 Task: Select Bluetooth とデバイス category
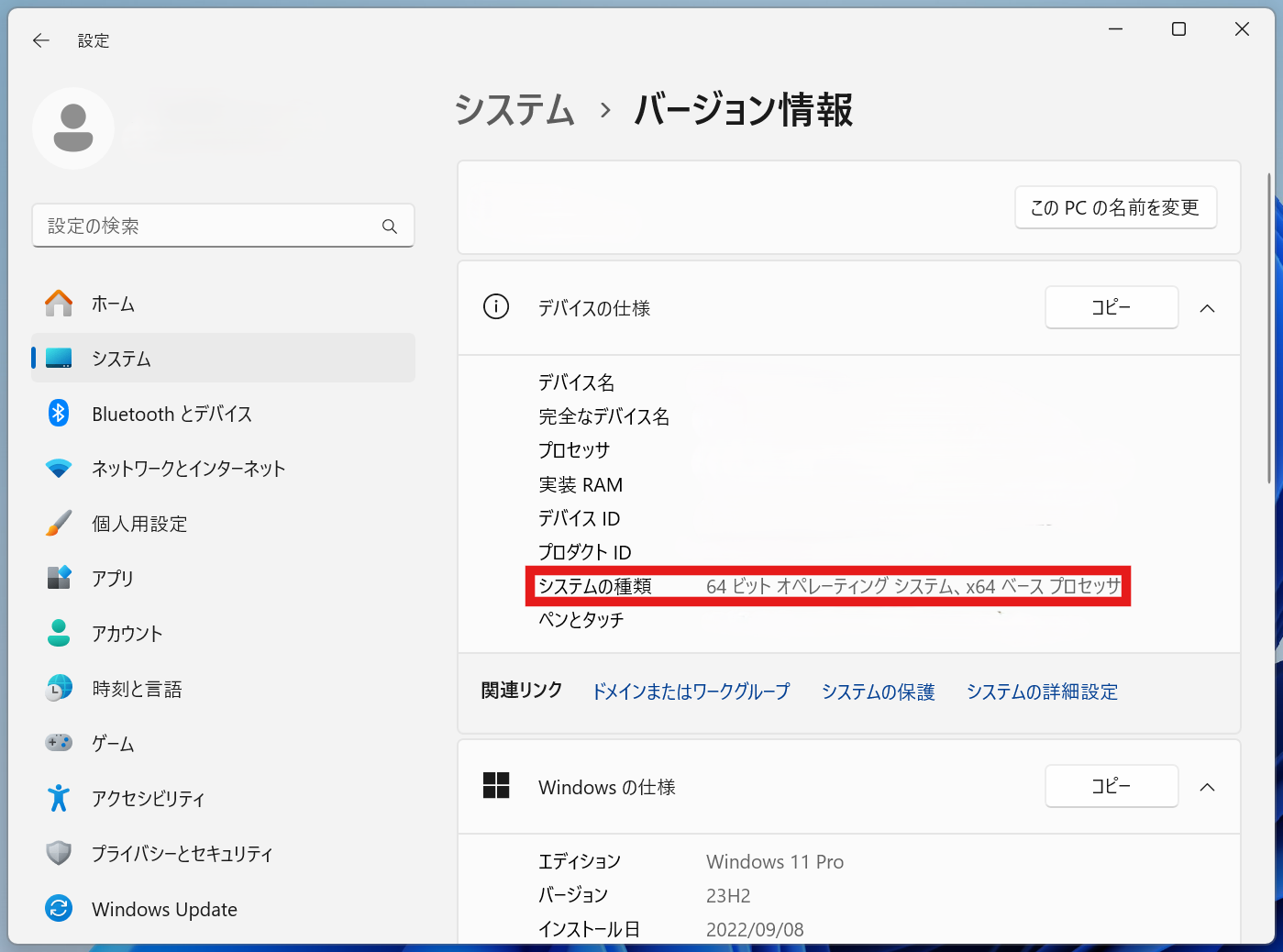(x=224, y=414)
